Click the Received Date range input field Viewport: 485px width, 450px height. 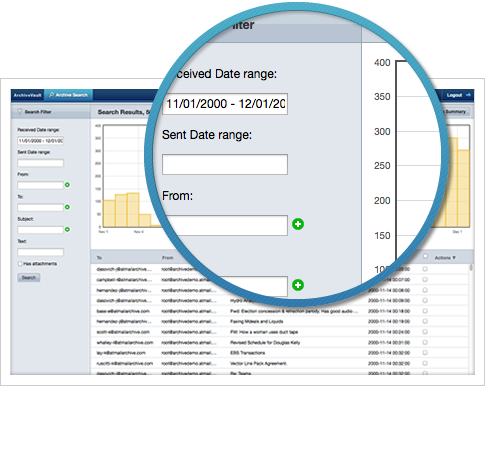pos(40,141)
